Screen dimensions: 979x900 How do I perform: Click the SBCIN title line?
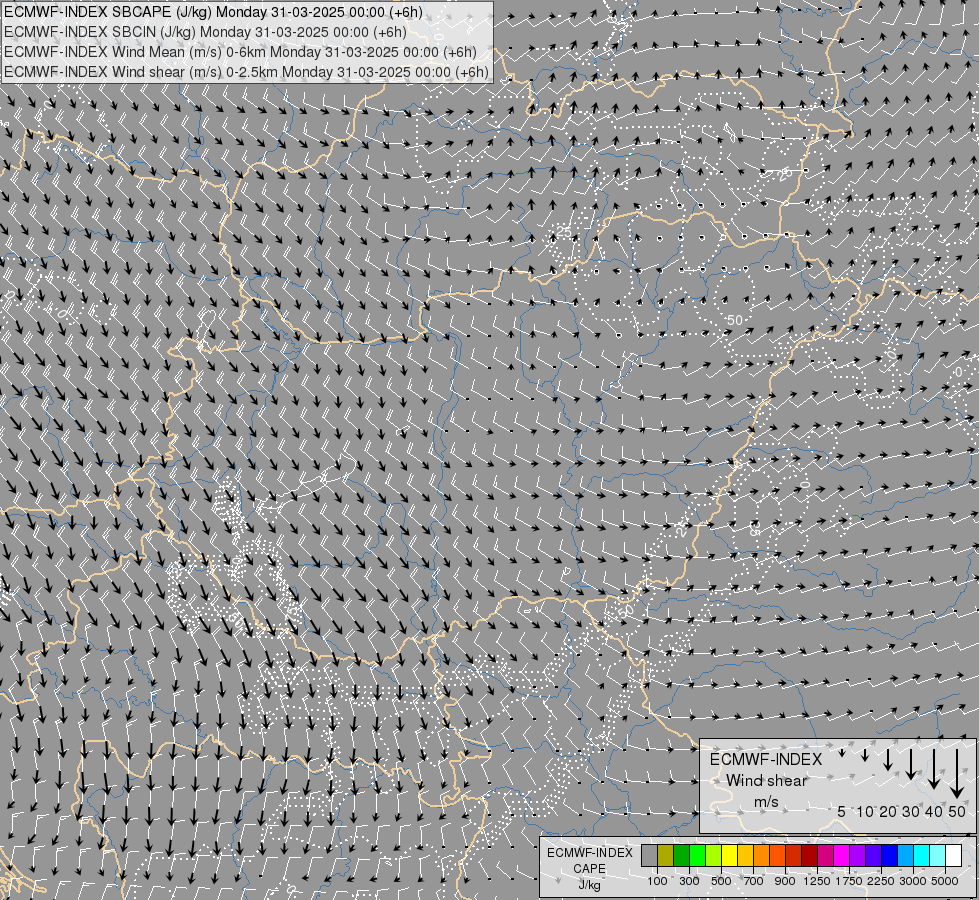click(205, 32)
